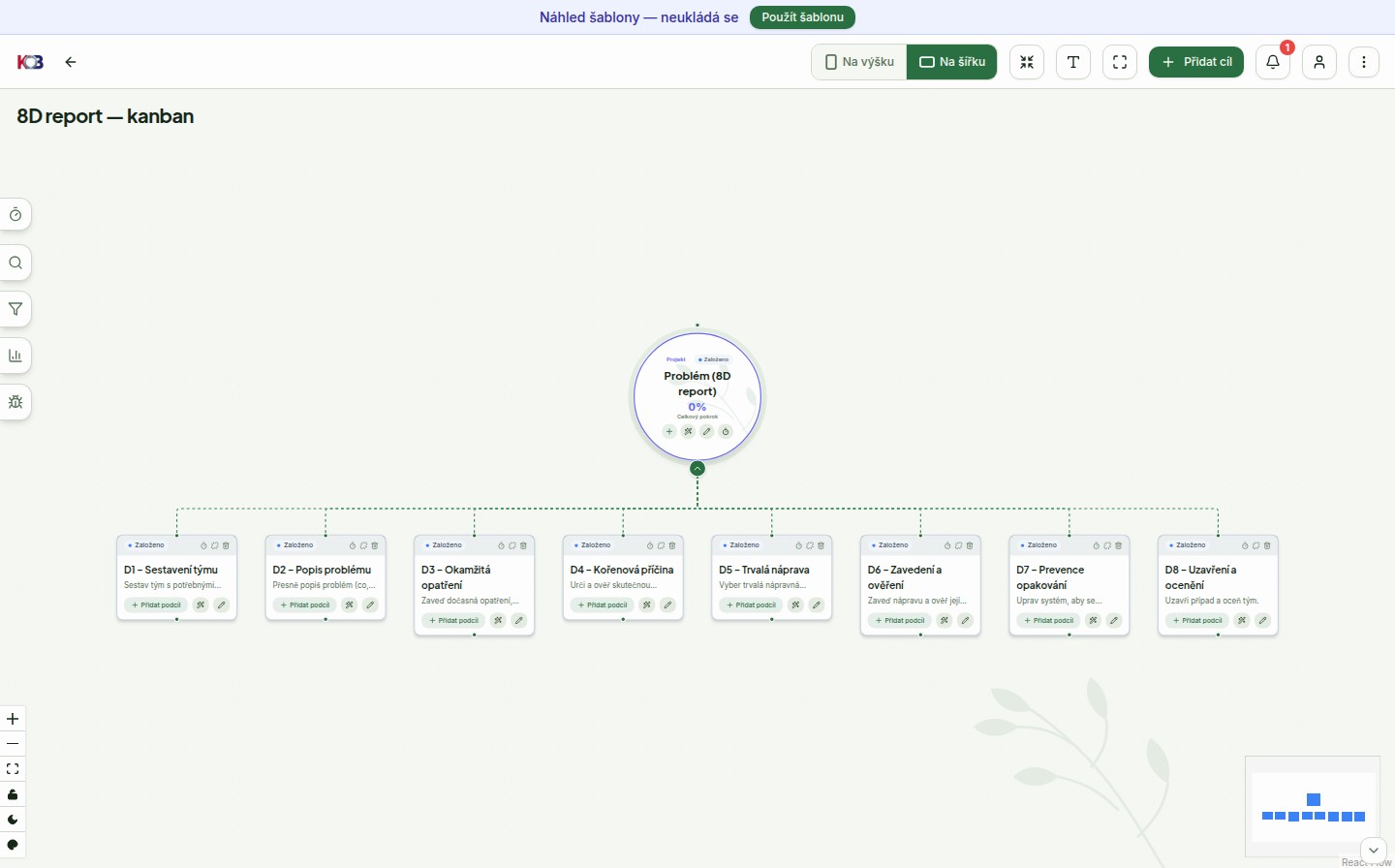Collapse the minimap with the chevron
This screenshot has height=868, width=1395.
coord(1374,850)
